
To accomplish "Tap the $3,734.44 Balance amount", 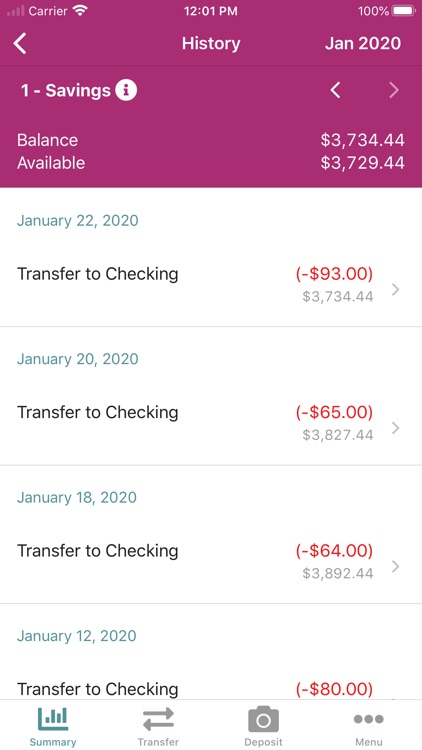I will coord(363,140).
